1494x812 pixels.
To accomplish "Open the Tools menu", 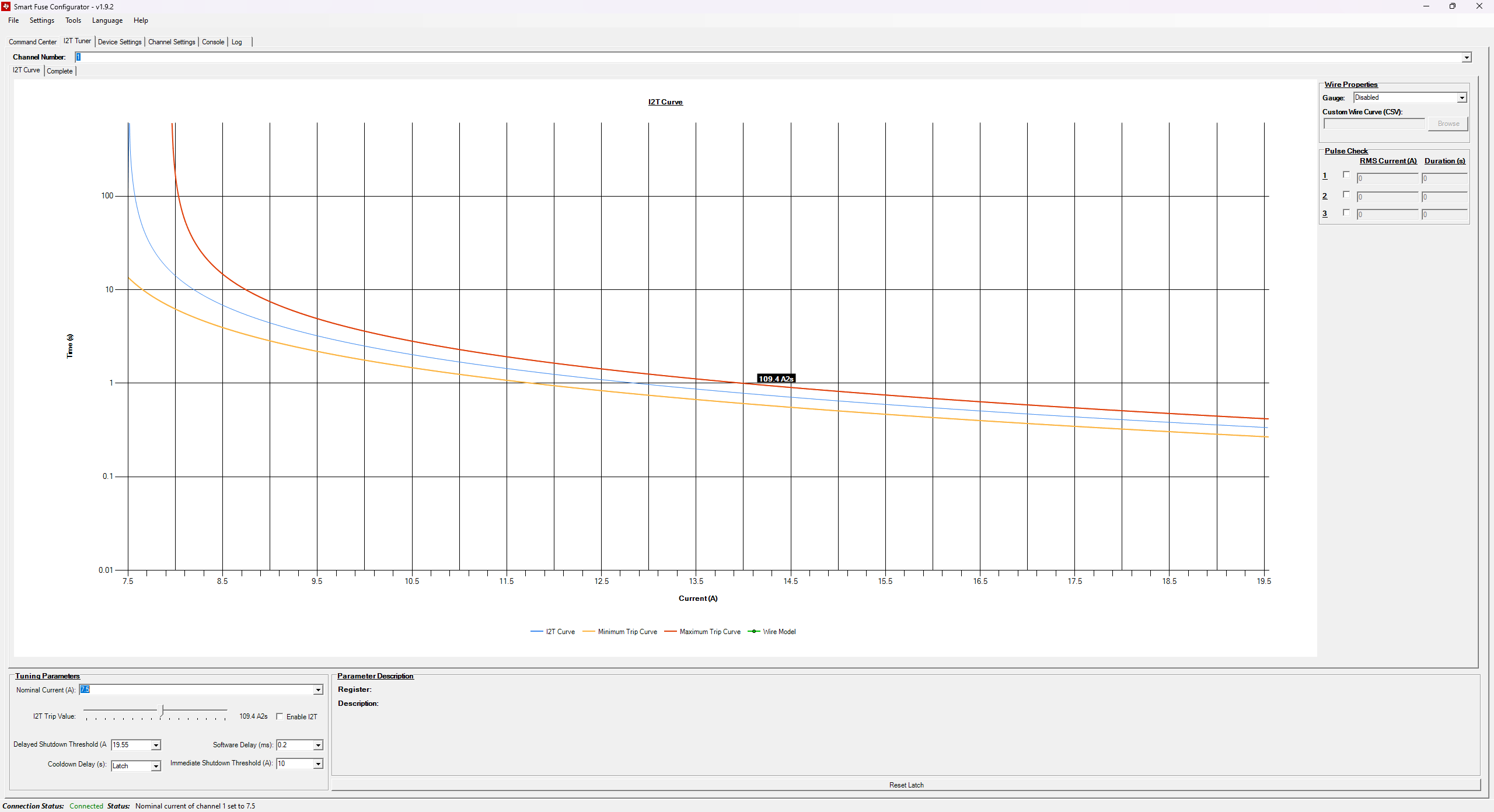I will click(73, 20).
